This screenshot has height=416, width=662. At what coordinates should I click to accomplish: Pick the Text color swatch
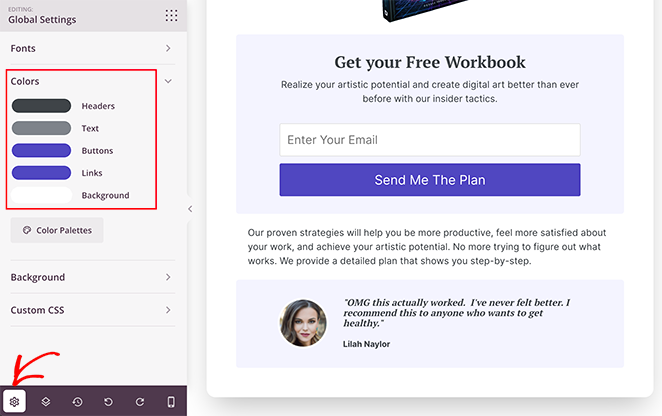(x=41, y=128)
